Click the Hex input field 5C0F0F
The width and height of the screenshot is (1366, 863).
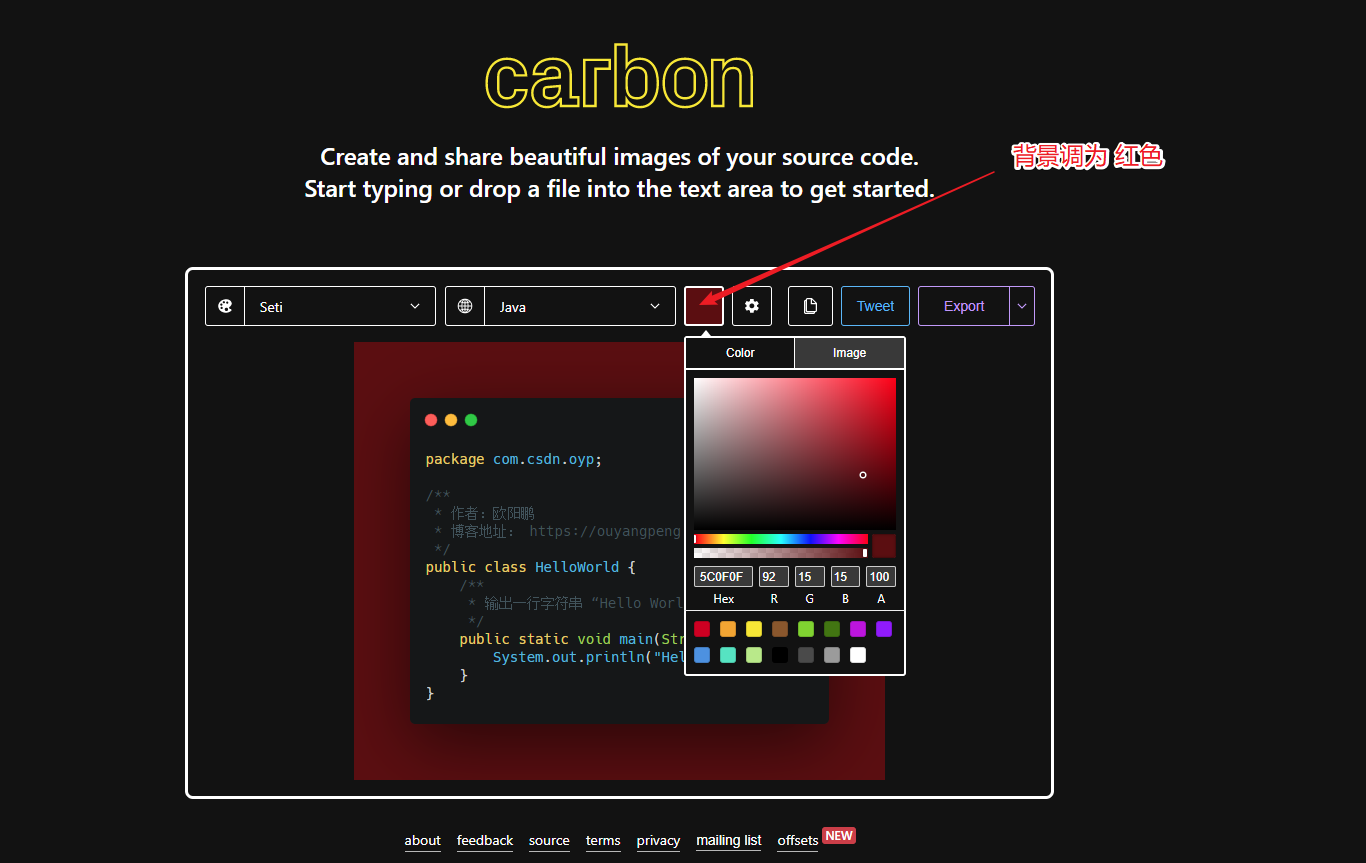(723, 577)
